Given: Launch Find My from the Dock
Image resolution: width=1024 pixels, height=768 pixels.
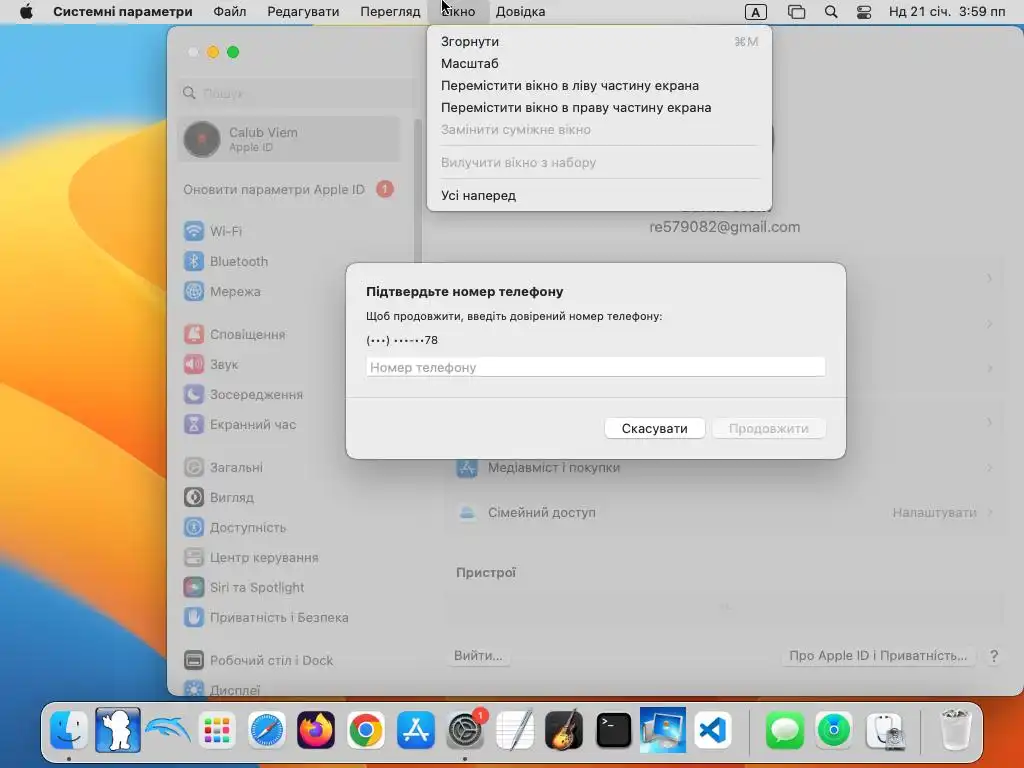Looking at the screenshot, I should click(834, 730).
